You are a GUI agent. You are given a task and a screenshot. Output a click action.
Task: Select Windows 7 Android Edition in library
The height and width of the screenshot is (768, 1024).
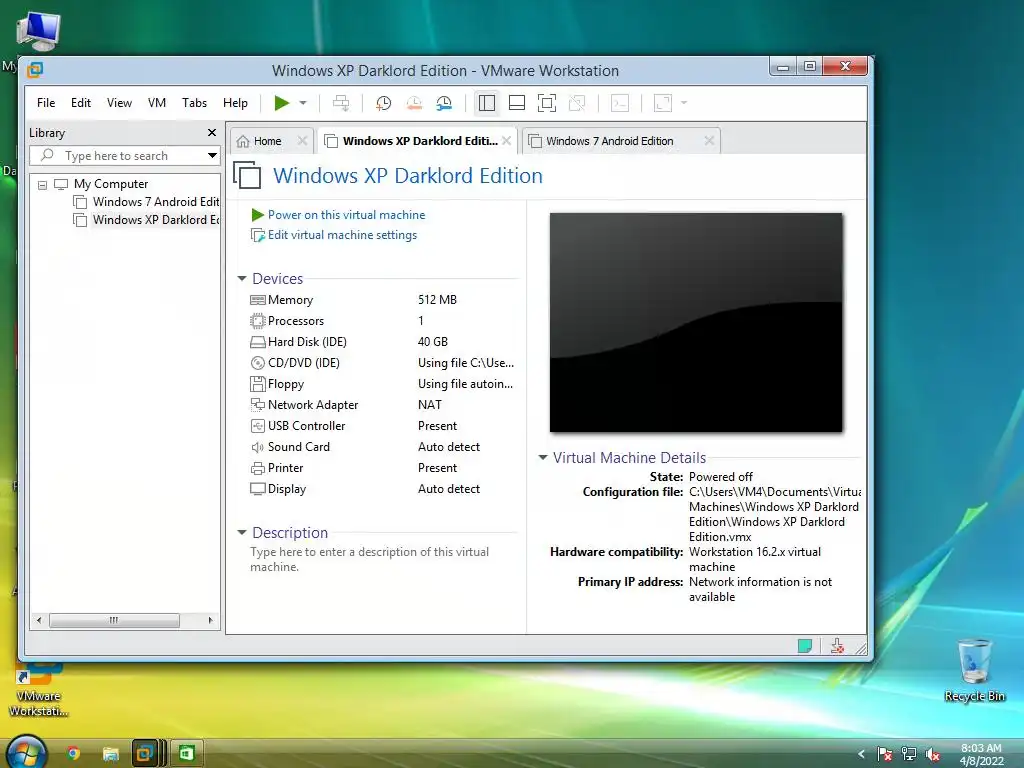tap(155, 202)
